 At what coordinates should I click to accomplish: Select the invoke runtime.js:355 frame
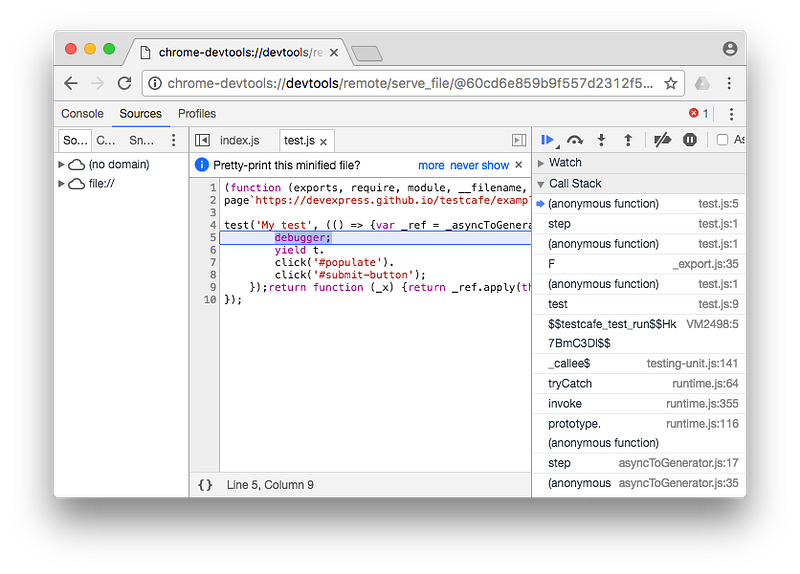tap(638, 404)
